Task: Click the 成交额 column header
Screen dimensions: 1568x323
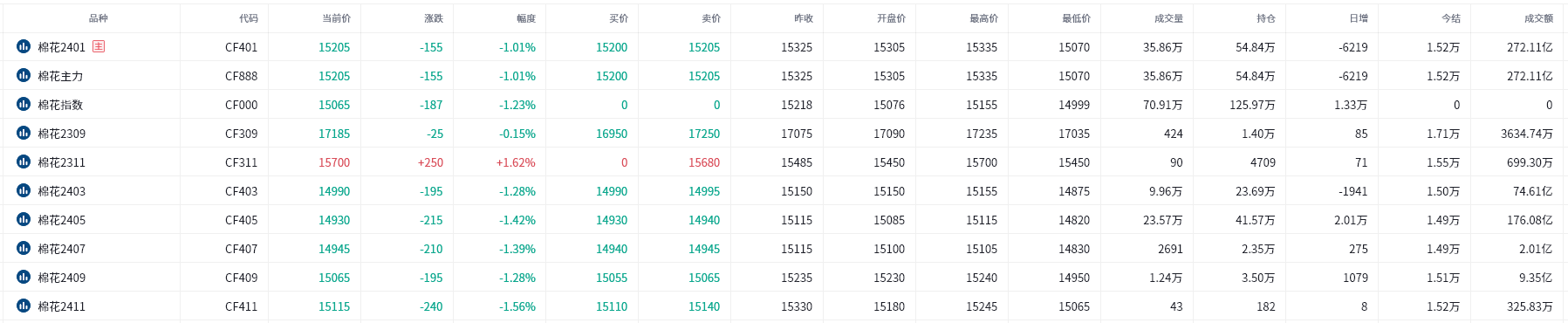Action: [1538, 18]
